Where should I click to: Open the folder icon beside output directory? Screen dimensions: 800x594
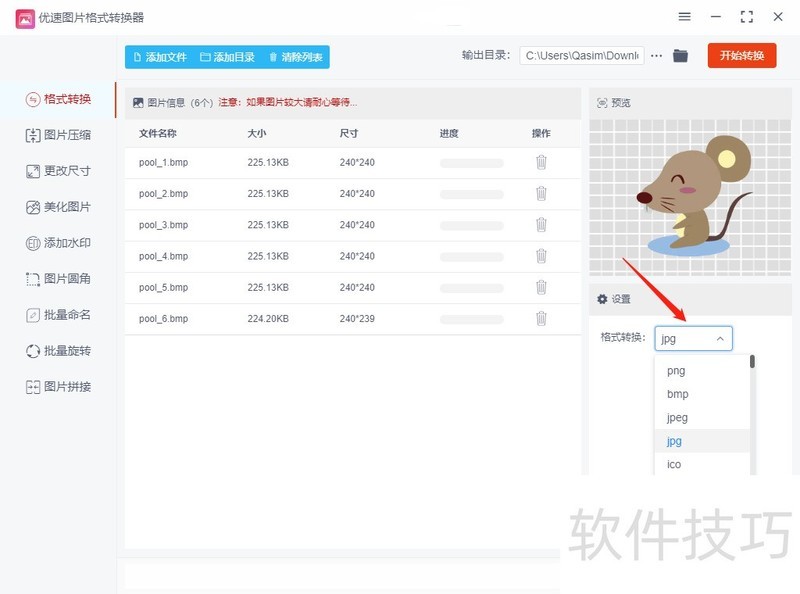680,56
